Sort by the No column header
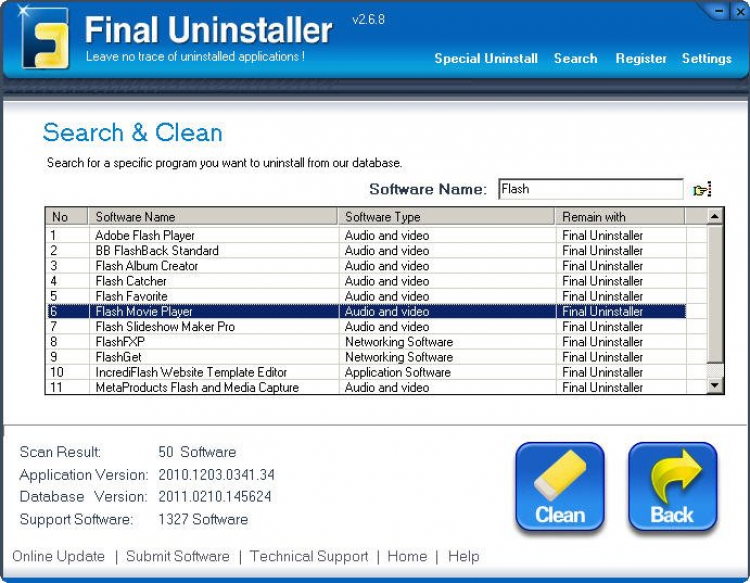750x583 pixels. pos(67,217)
